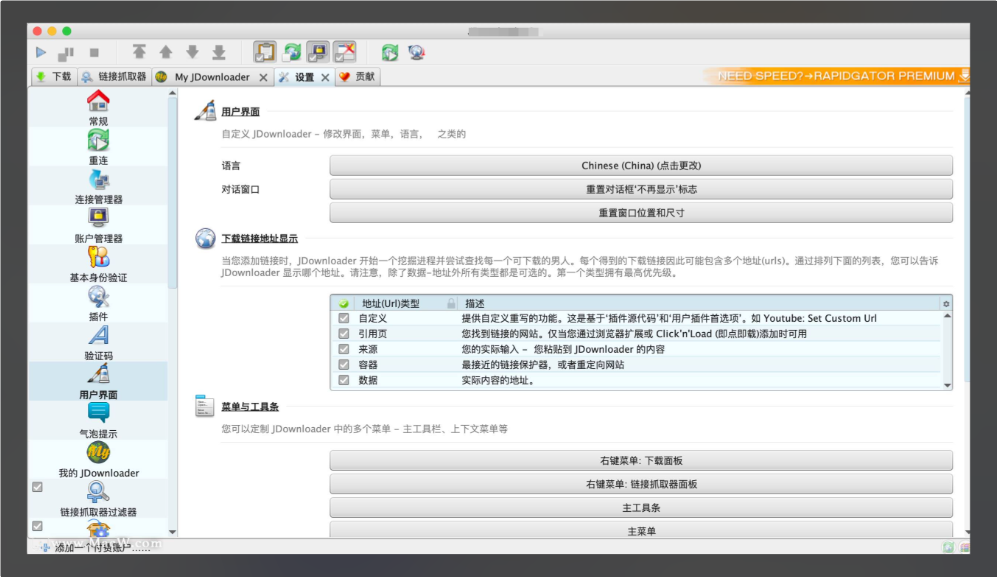Start all downloads with the play icon
The image size is (997, 577).
coord(41,52)
